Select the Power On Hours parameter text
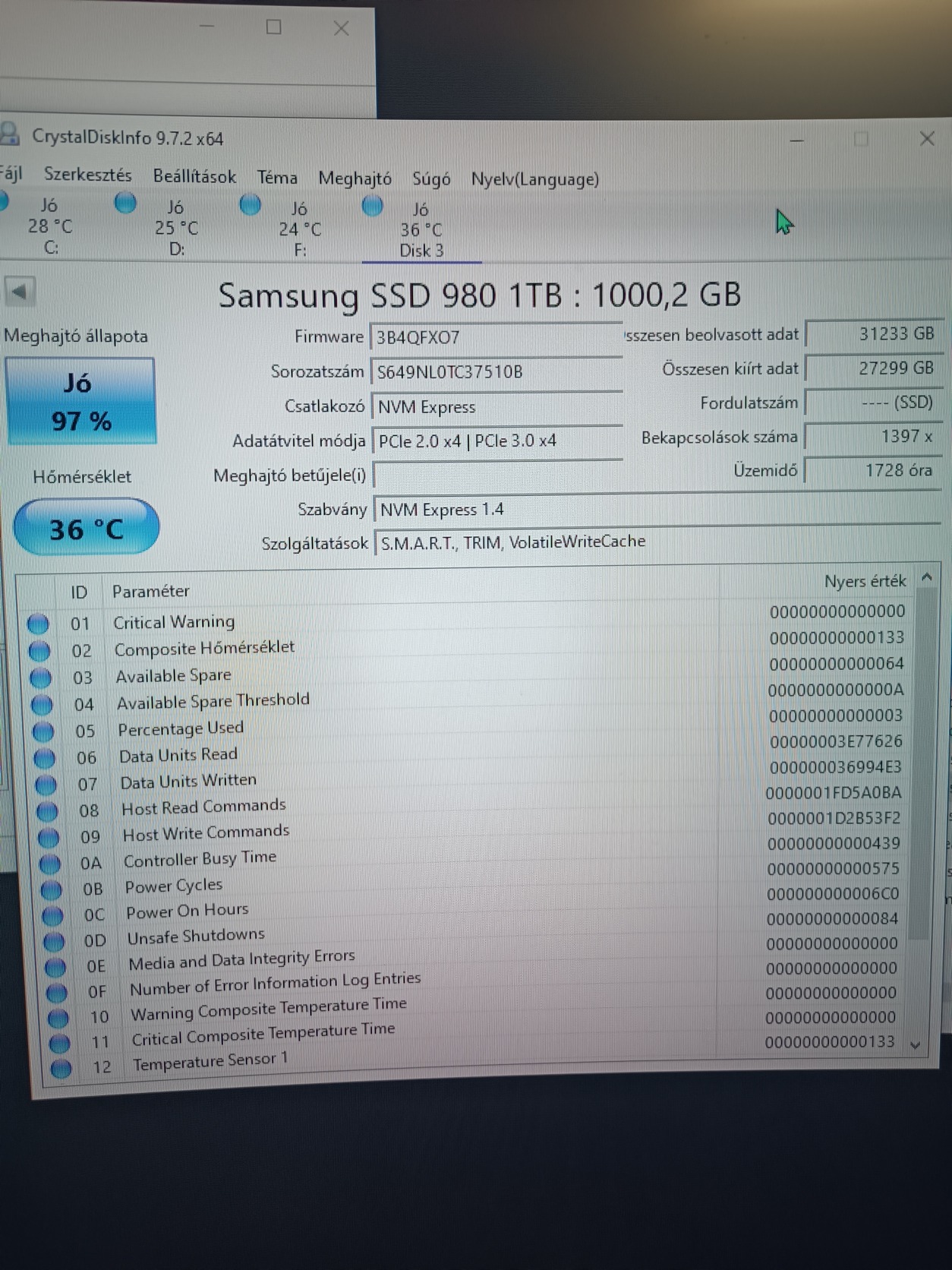This screenshot has height=1270, width=952. point(187,910)
